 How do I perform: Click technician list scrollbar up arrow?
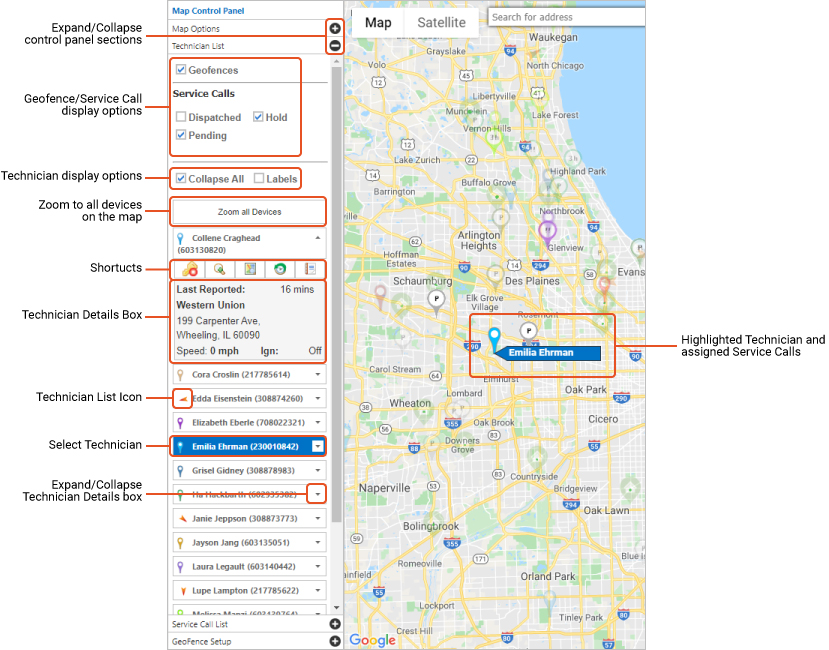[x=337, y=62]
